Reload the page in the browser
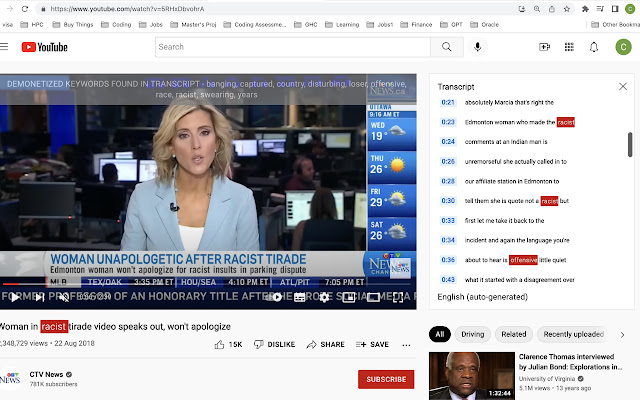Screen dimensions: 640x400 25,9
